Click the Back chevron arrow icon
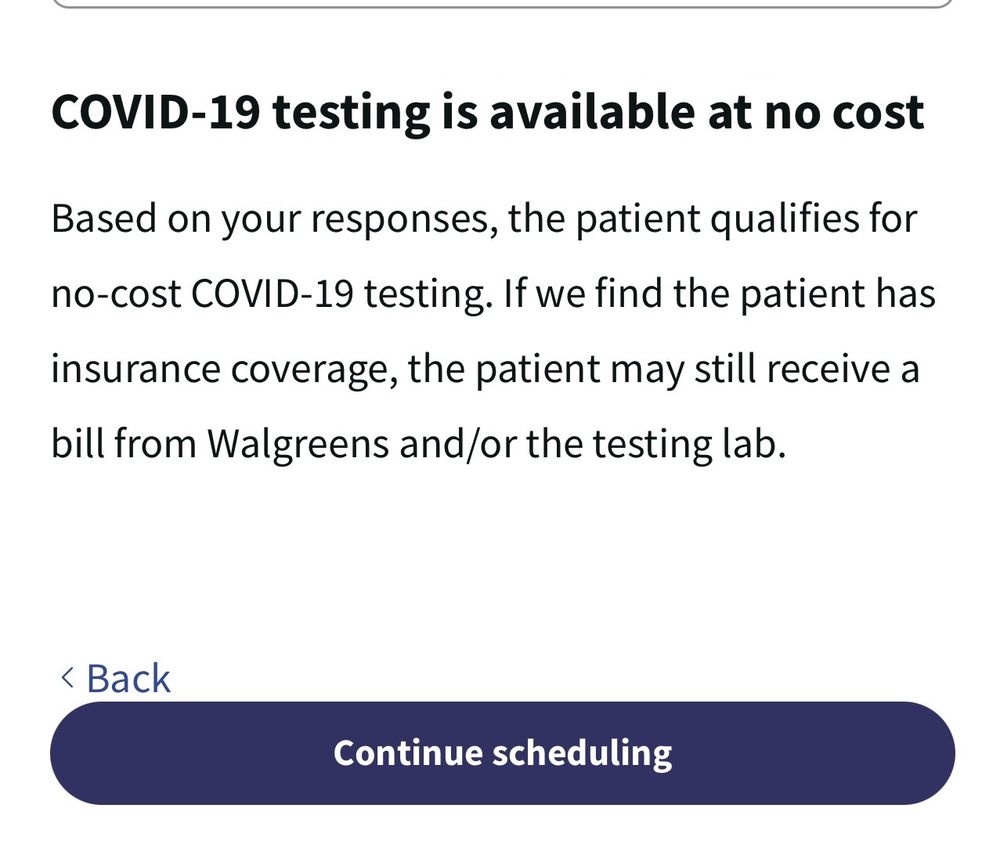The height and width of the screenshot is (866, 1000). tap(67, 679)
